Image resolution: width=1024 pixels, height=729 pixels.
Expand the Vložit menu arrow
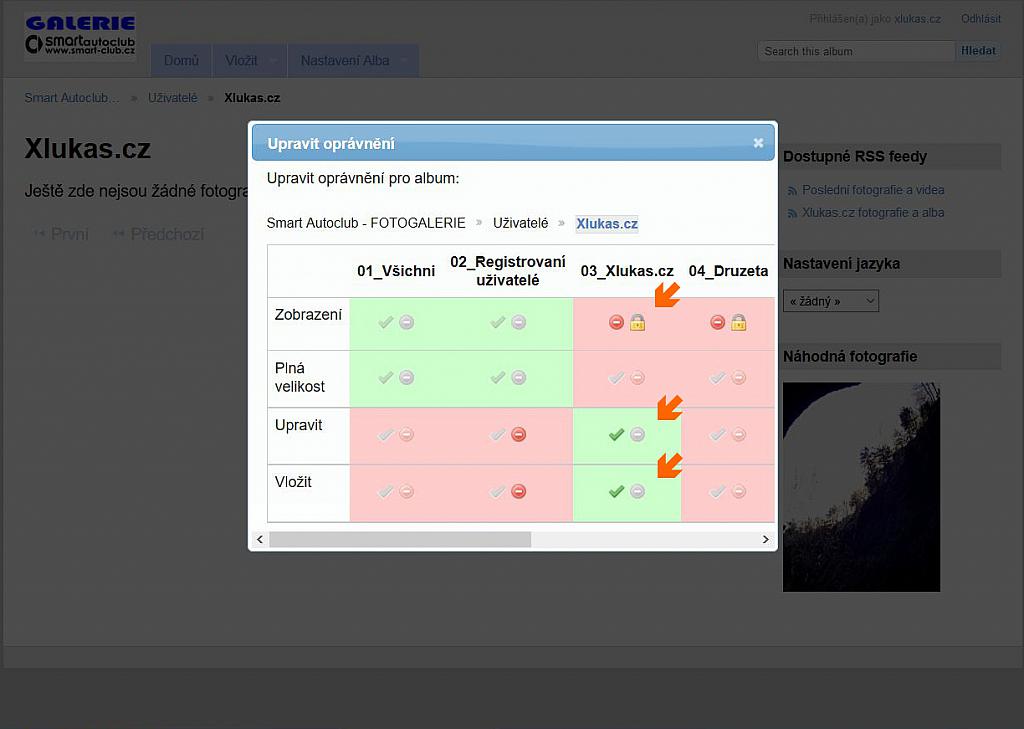273,61
